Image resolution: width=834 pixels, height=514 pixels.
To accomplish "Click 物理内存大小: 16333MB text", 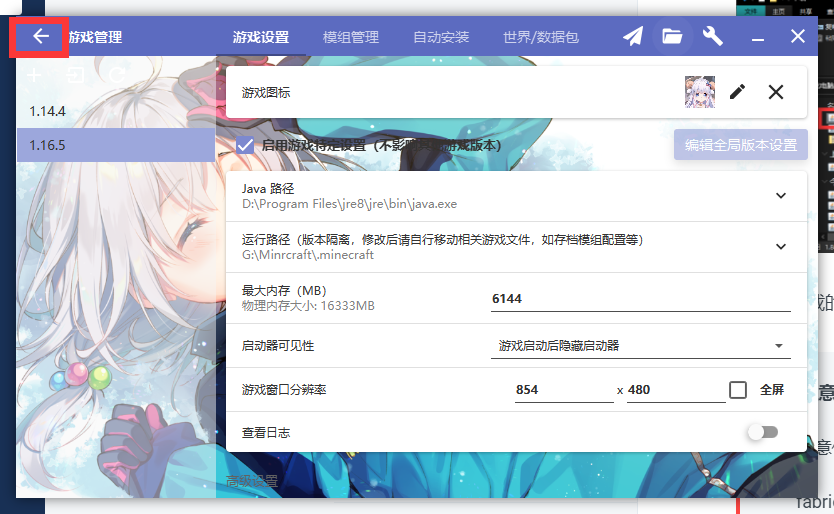I will 308,306.
